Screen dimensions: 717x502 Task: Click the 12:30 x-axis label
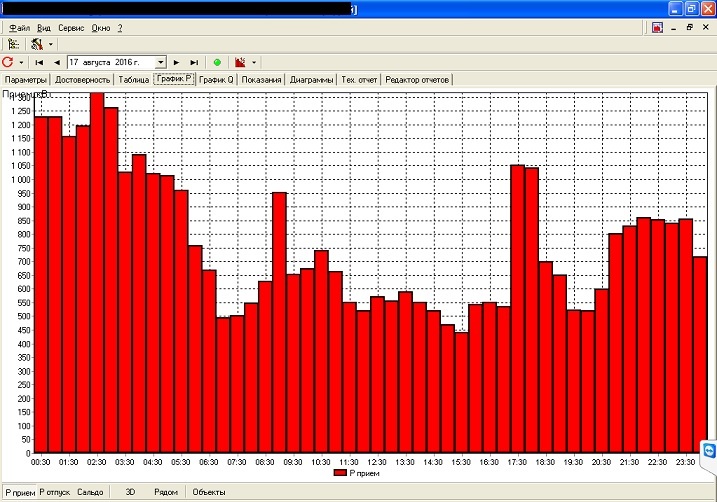pos(377,462)
